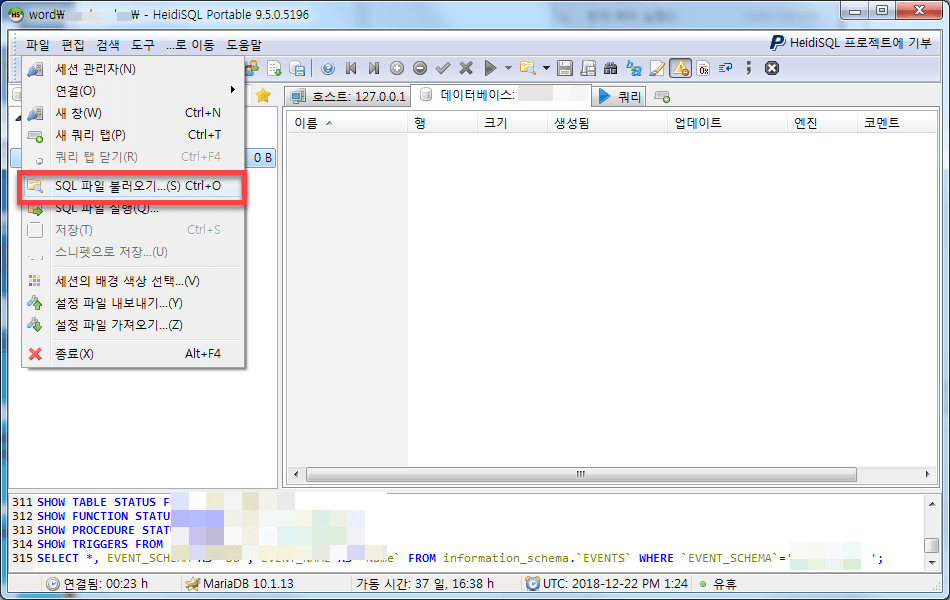Click the log panel scroll down arrow
This screenshot has width=950, height=600.
coord(932,562)
